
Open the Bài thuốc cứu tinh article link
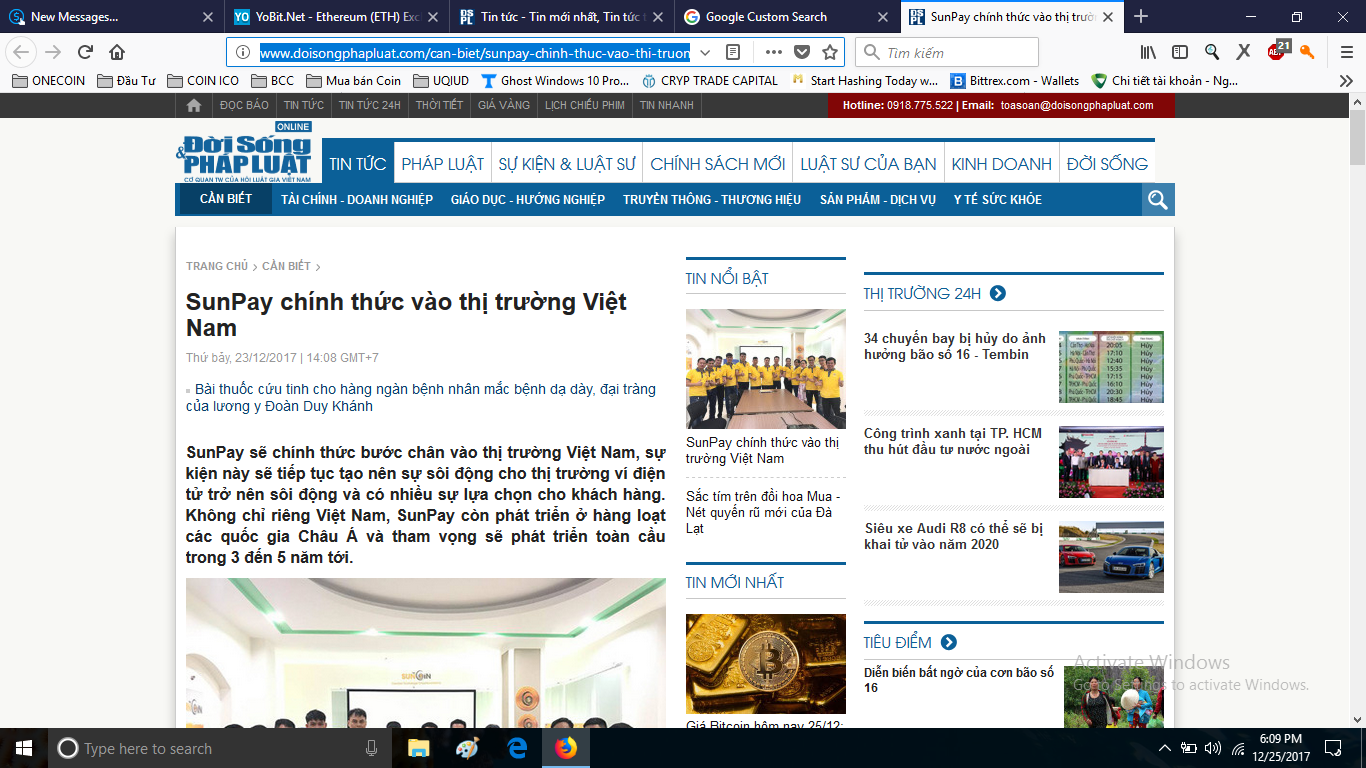pyautogui.click(x=421, y=397)
